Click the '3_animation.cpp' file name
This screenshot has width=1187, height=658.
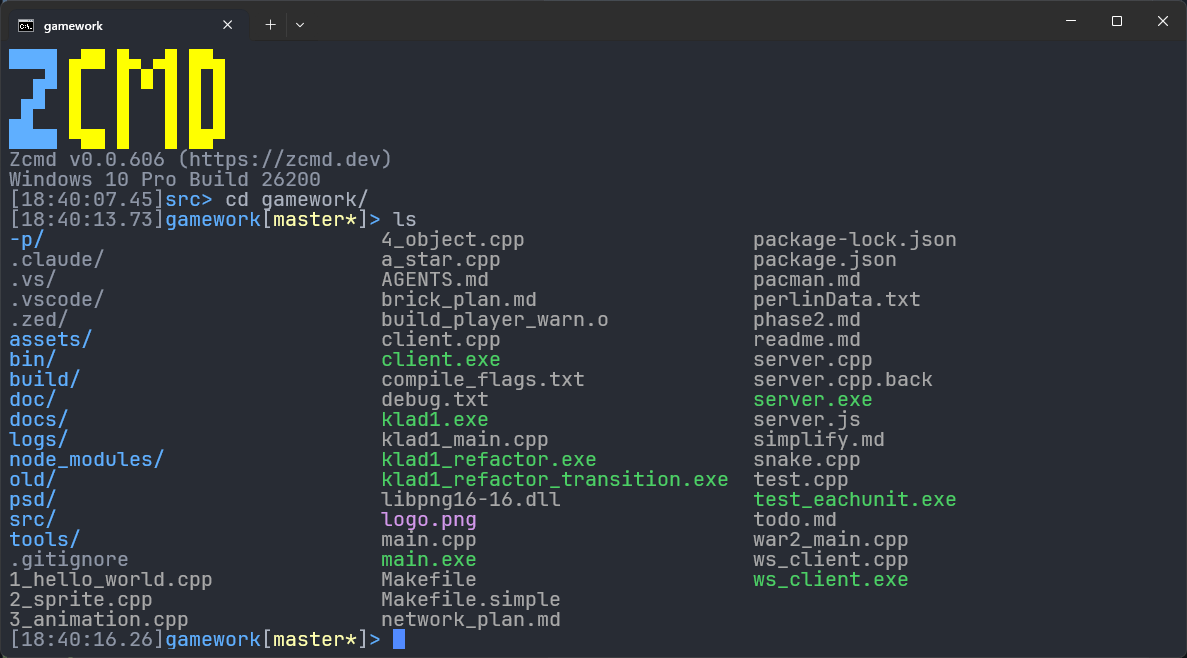(x=98, y=619)
